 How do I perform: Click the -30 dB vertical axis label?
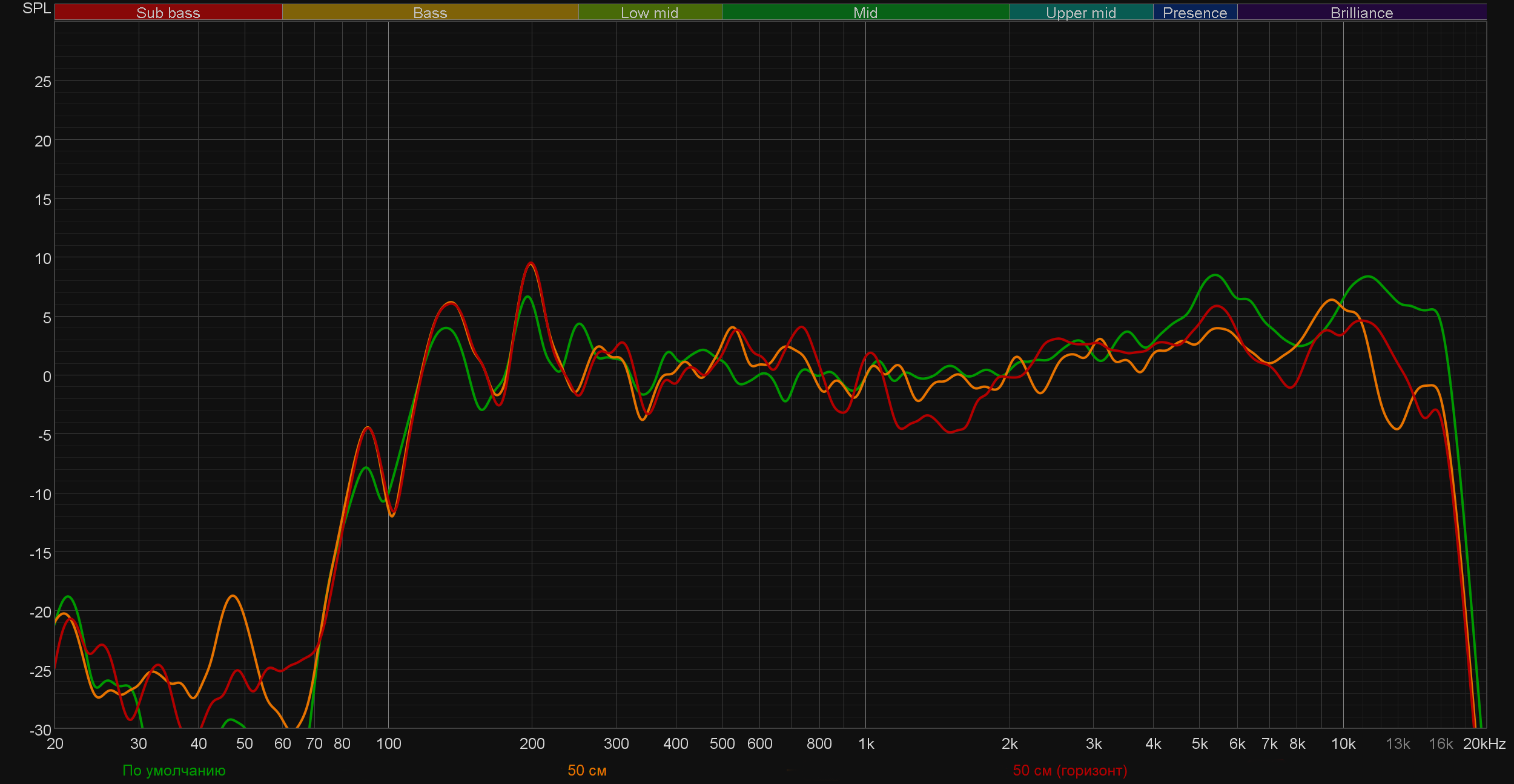click(41, 730)
